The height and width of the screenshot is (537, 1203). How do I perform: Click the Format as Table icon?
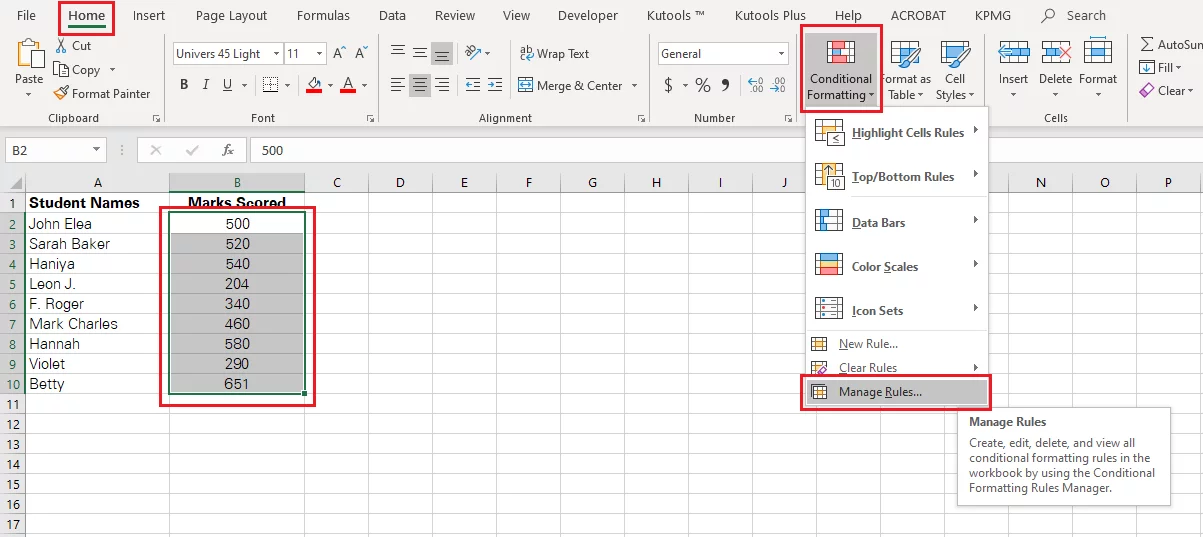pyautogui.click(x=906, y=53)
